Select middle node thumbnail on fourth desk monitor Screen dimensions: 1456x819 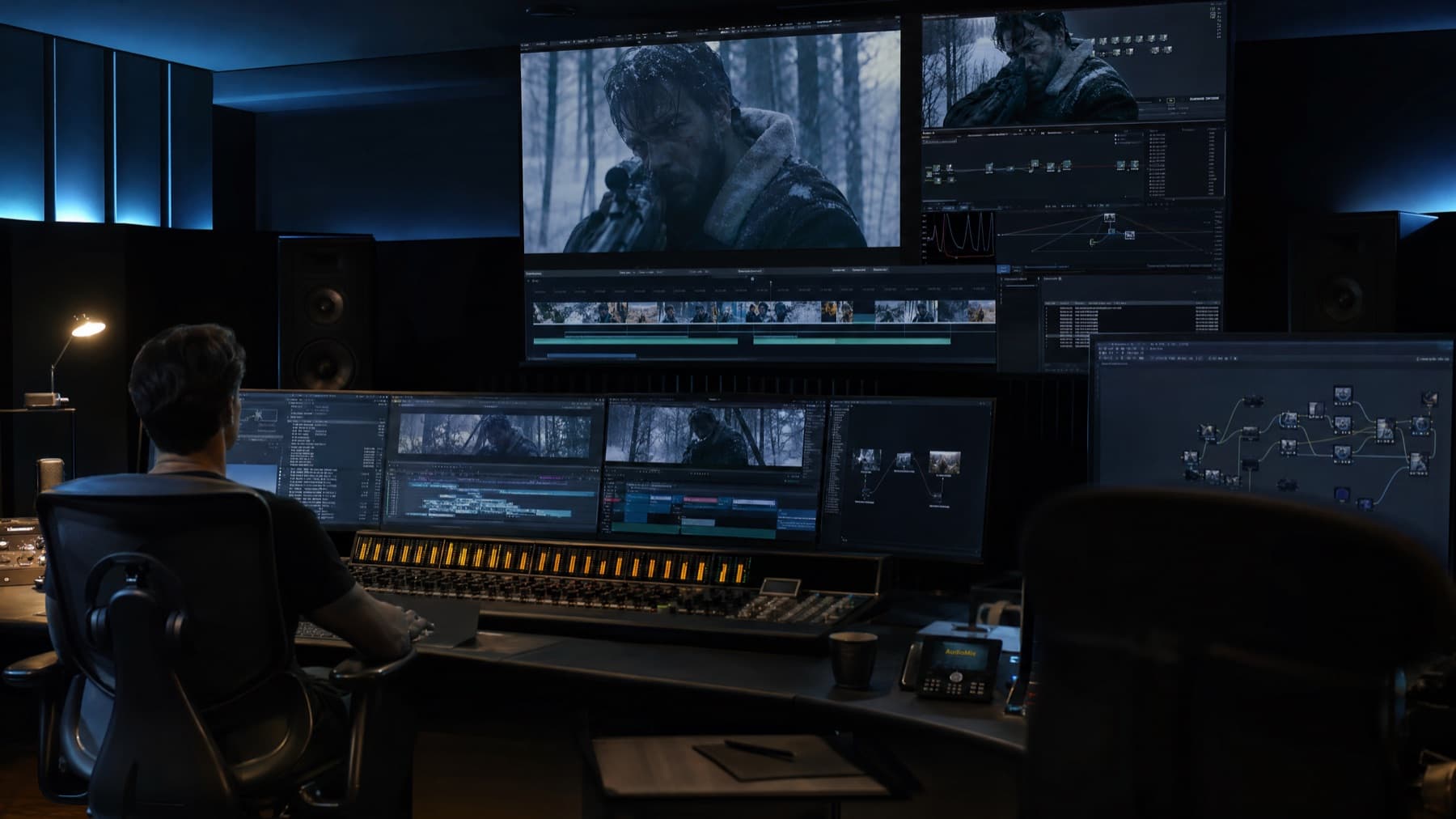click(904, 460)
